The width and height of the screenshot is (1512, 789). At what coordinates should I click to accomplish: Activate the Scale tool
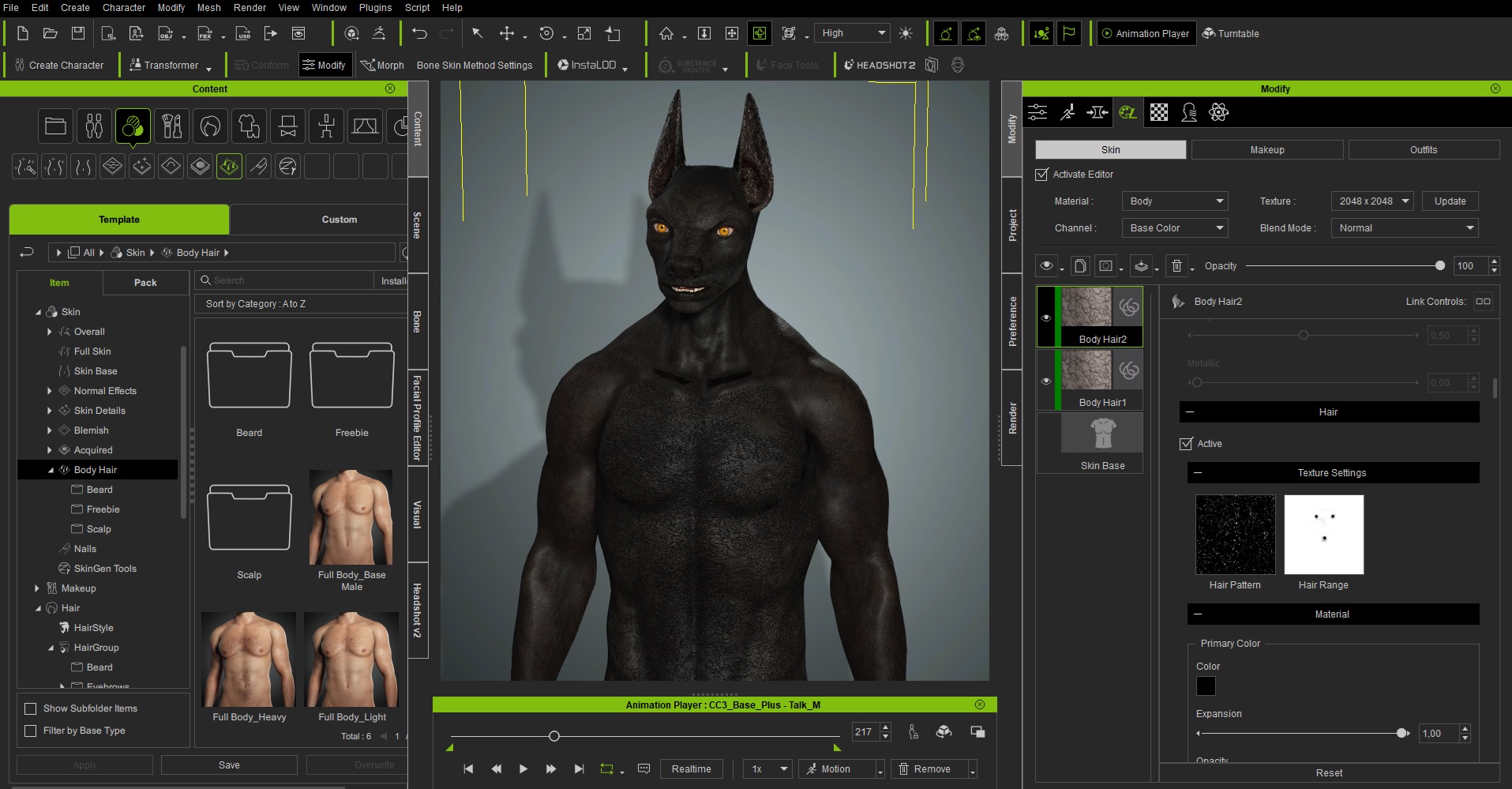click(584, 33)
